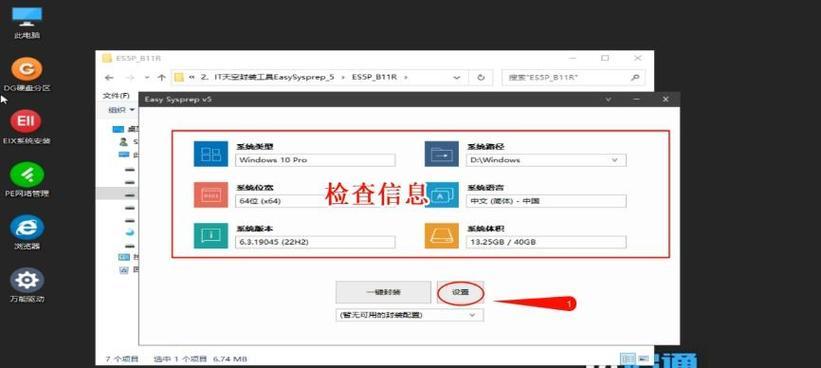The width and height of the screenshot is (821, 368).
Task: Click the 系统路径 folder arrow icon
Action: [x=441, y=154]
